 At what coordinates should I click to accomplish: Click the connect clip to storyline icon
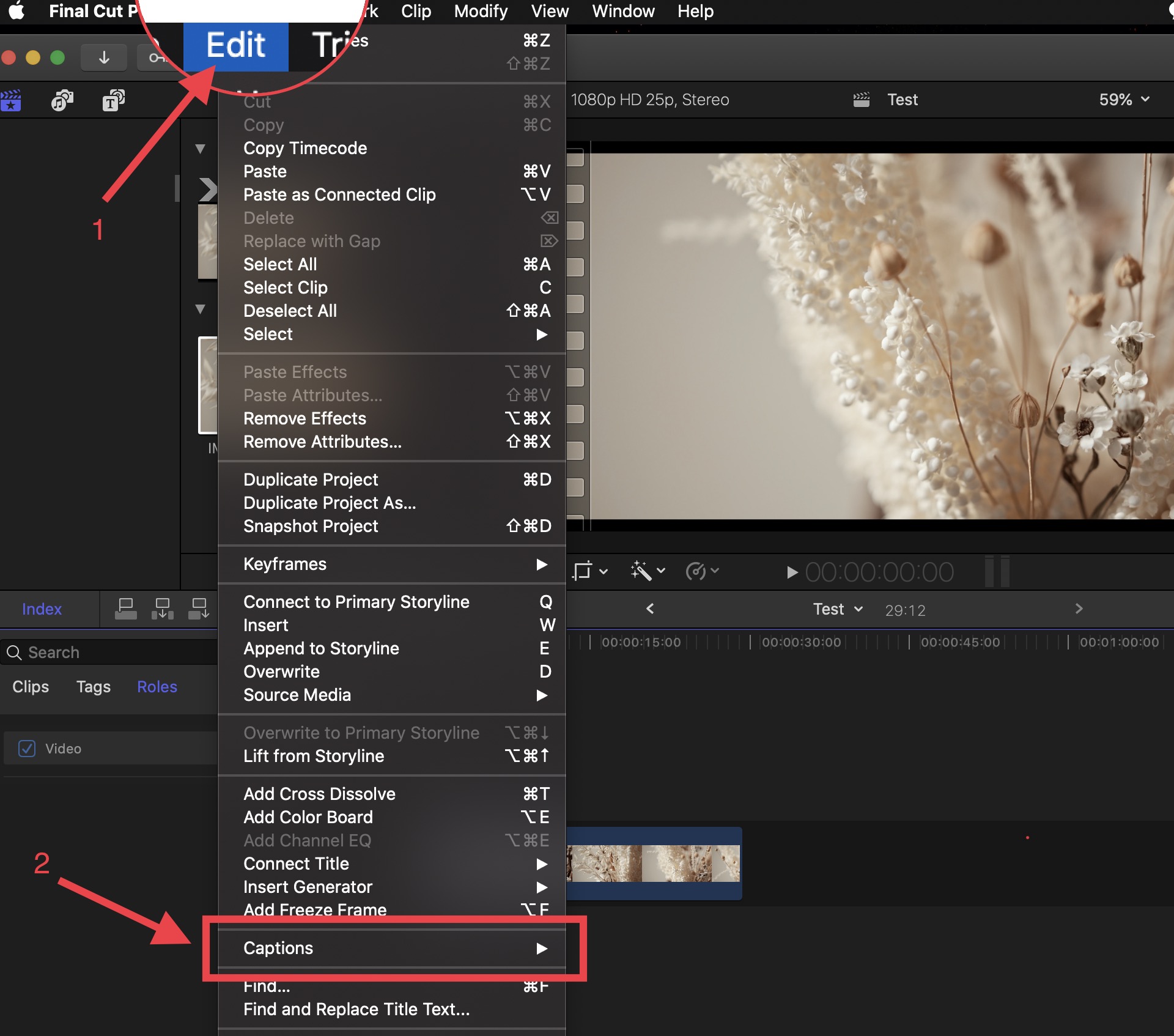tap(126, 609)
